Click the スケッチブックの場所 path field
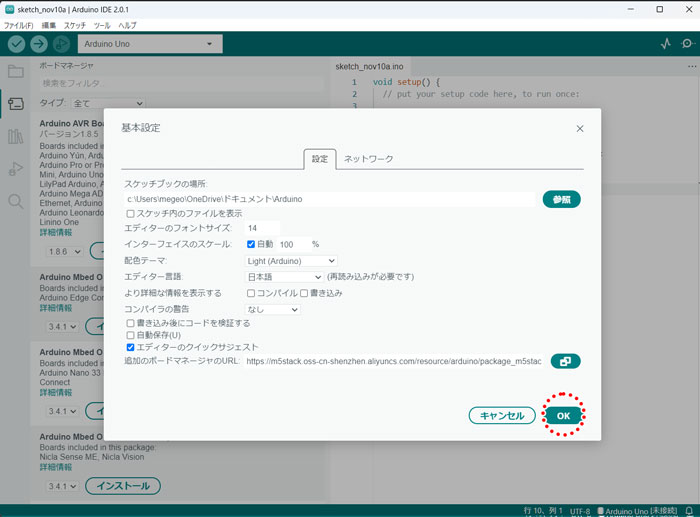The width and height of the screenshot is (700, 517). 329,199
